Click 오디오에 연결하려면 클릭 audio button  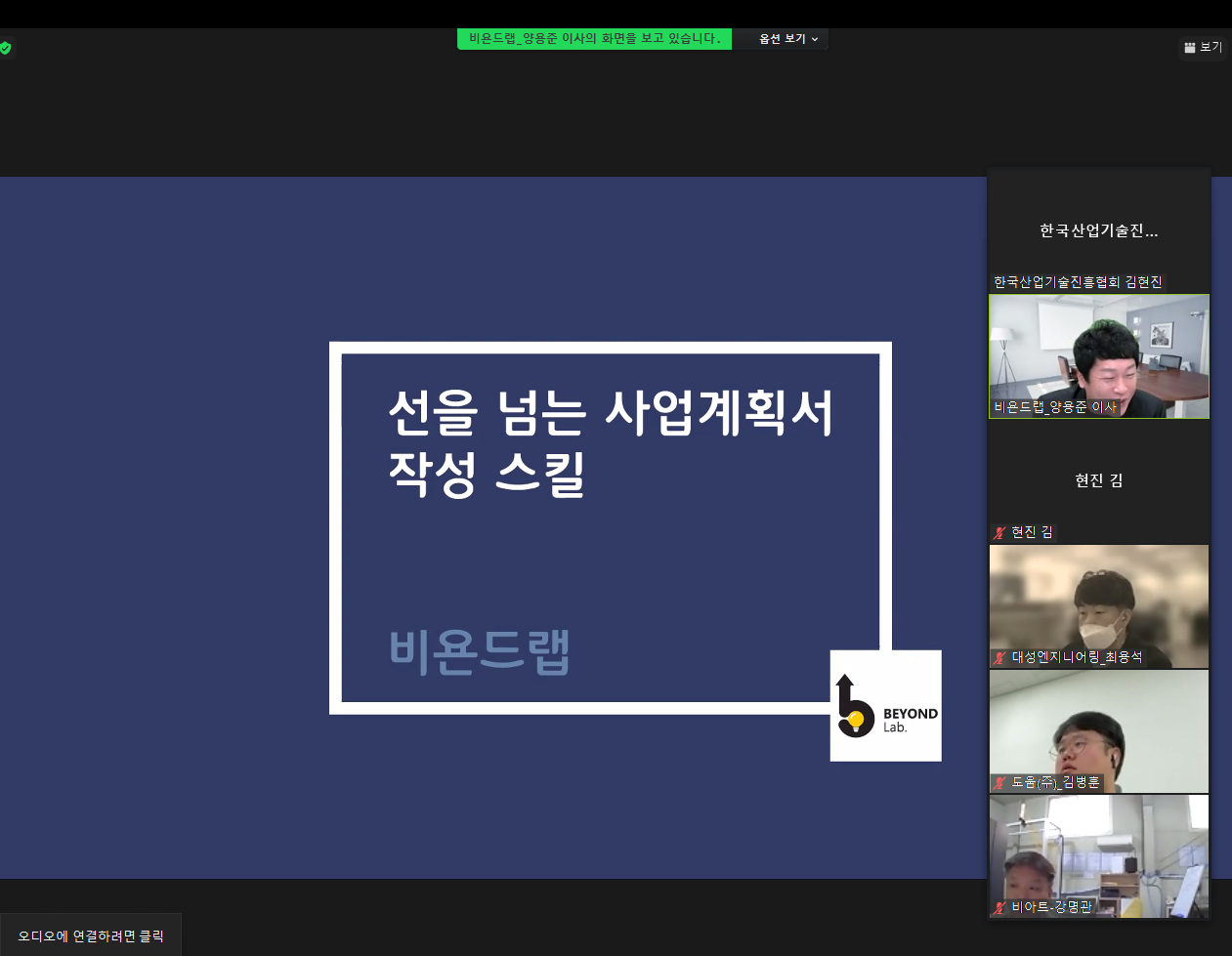pos(91,935)
